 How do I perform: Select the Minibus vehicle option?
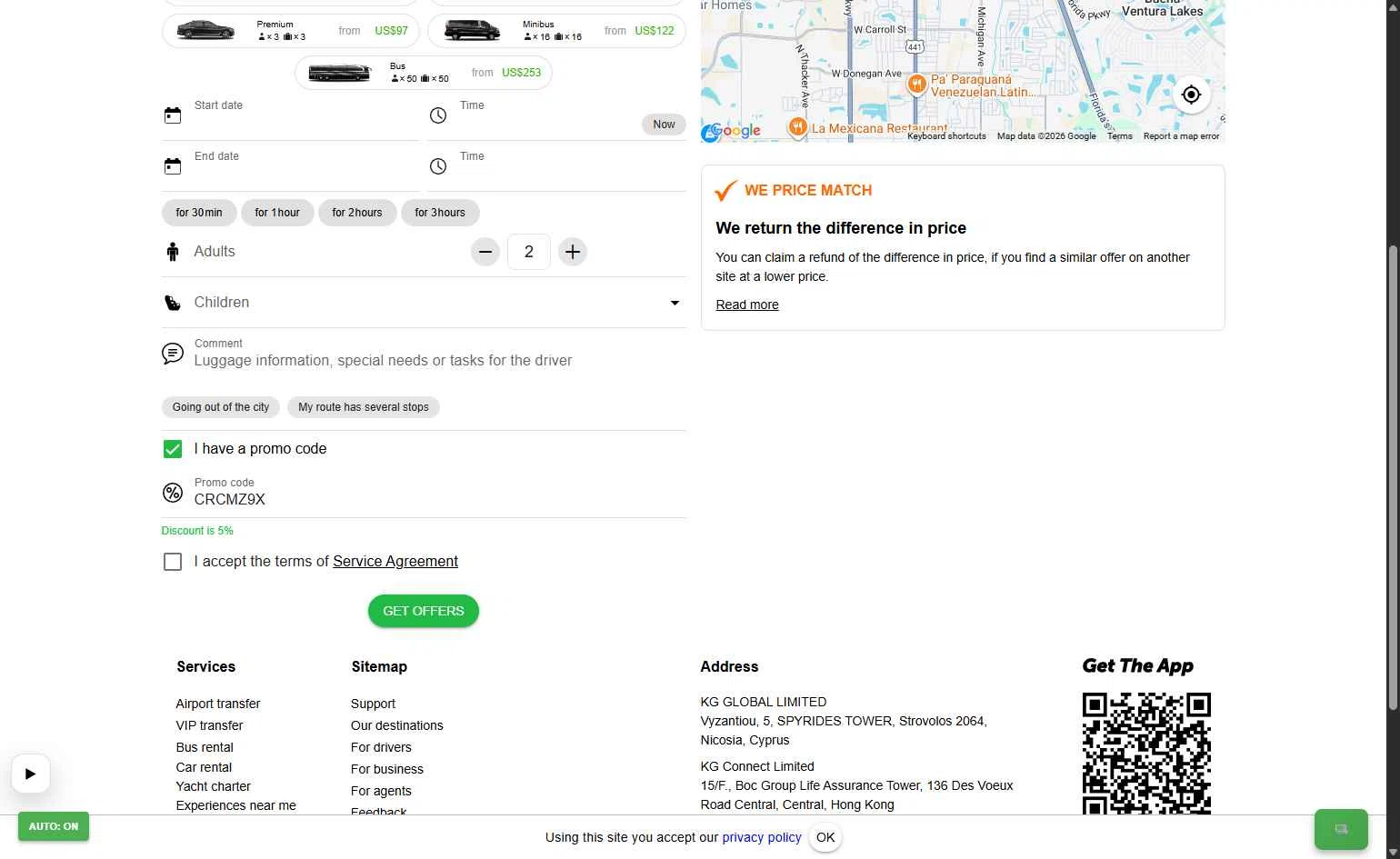pos(556,31)
